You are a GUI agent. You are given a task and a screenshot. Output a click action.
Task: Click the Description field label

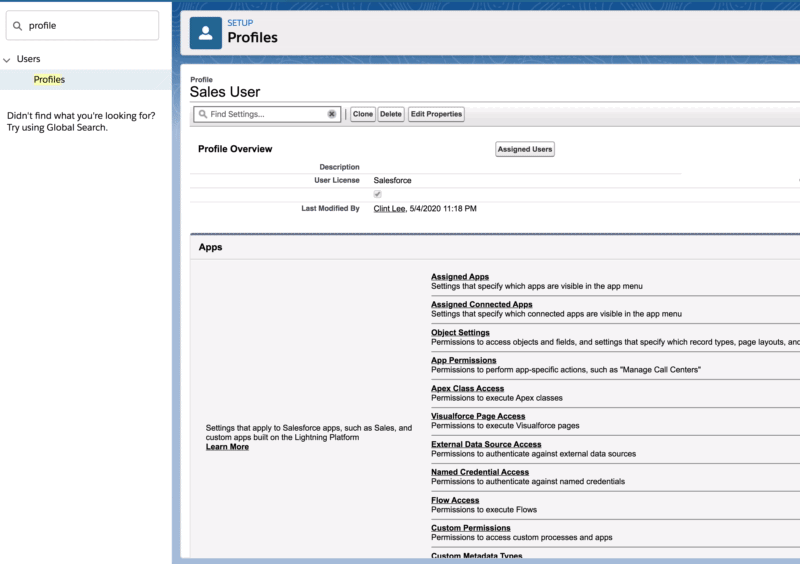(339, 167)
